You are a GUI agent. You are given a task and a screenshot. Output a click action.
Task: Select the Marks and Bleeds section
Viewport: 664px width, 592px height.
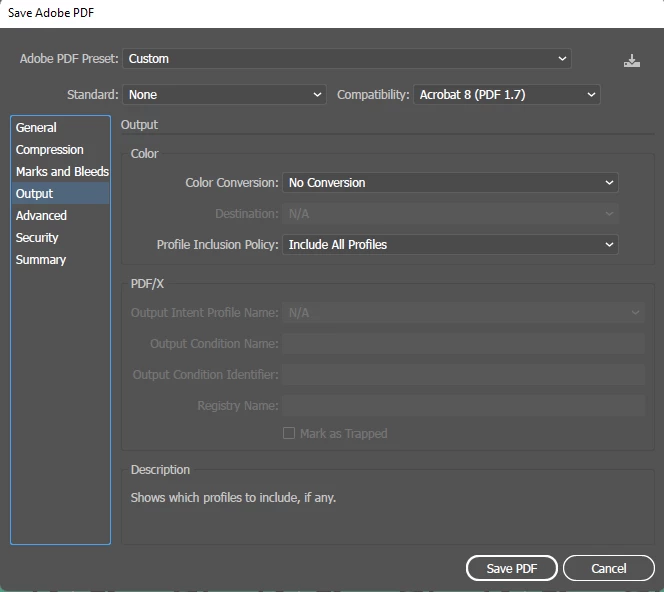point(60,172)
